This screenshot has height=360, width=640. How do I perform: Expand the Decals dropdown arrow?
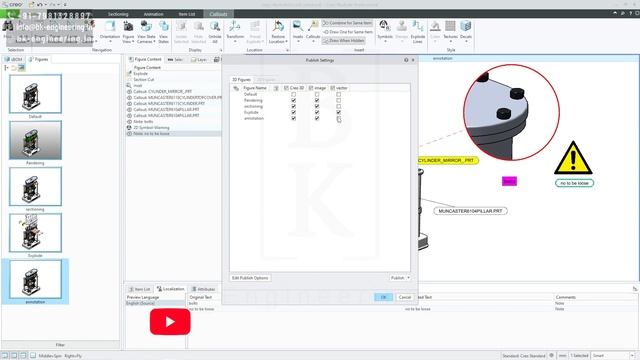click(466, 42)
